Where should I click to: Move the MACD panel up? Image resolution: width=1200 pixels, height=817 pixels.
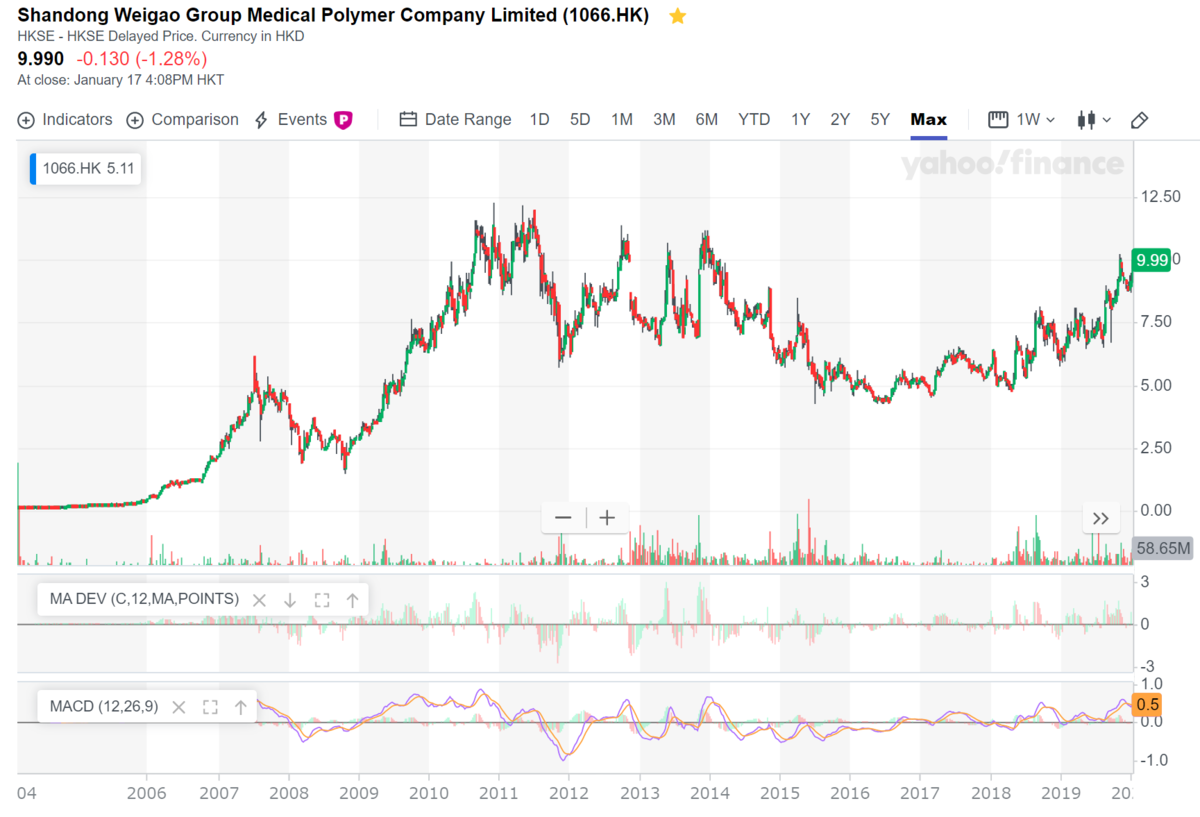point(240,707)
